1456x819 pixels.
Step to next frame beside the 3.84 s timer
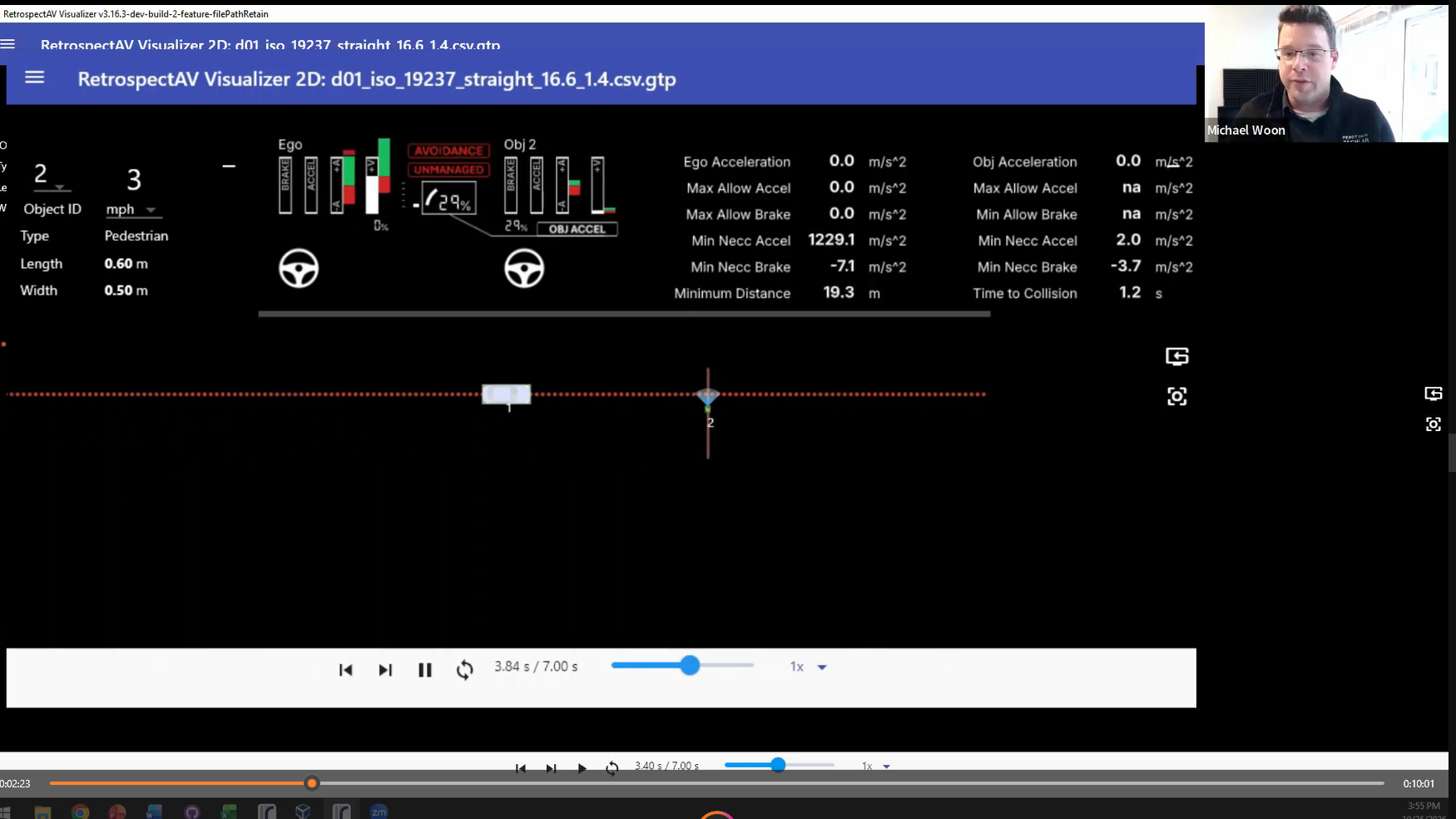tap(385, 670)
